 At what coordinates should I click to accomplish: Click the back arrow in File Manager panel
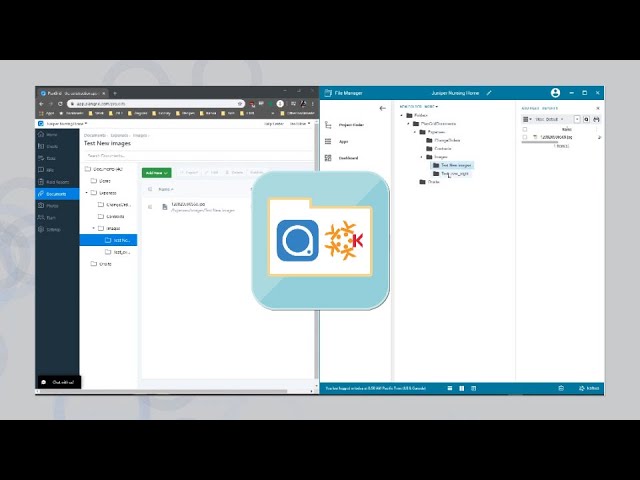pos(382,108)
